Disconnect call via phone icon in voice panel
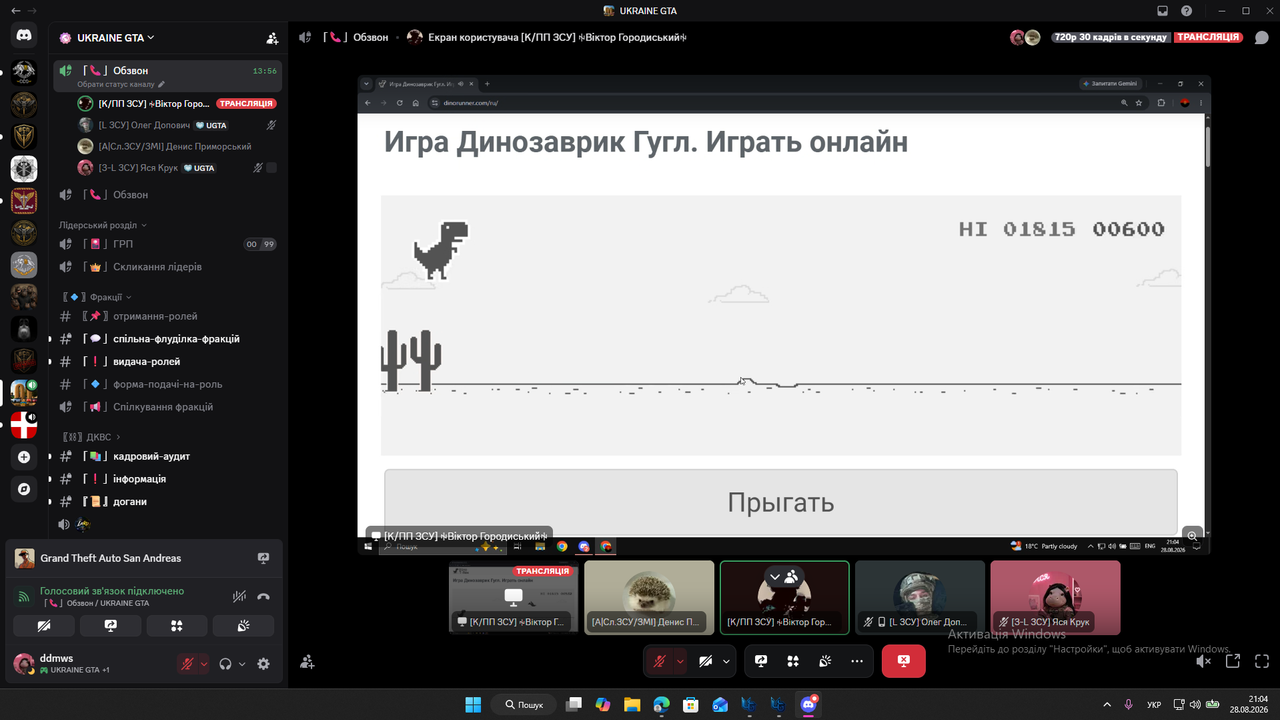1280x720 pixels. pos(263,596)
